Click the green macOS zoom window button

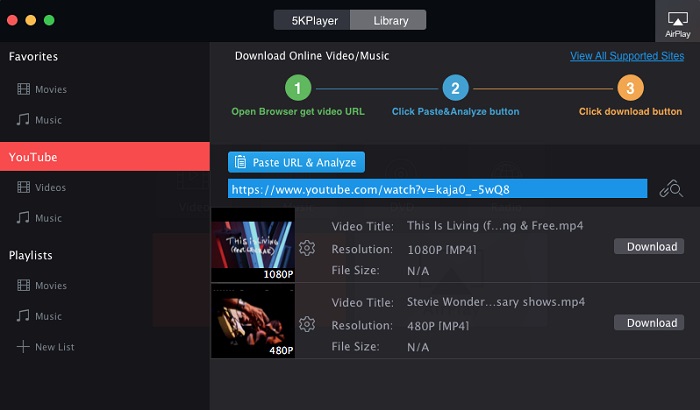tap(49, 20)
